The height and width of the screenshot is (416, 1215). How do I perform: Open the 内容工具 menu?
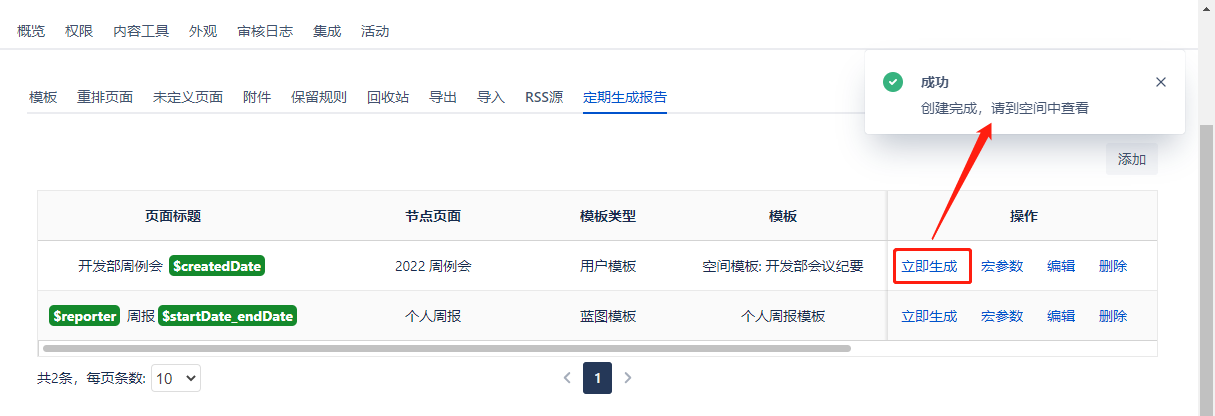tap(141, 31)
